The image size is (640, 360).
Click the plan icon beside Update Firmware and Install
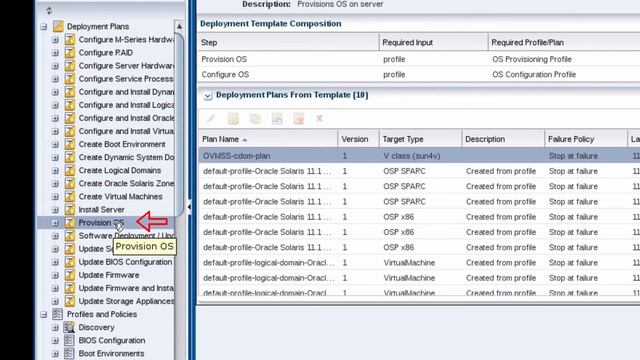click(x=70, y=288)
